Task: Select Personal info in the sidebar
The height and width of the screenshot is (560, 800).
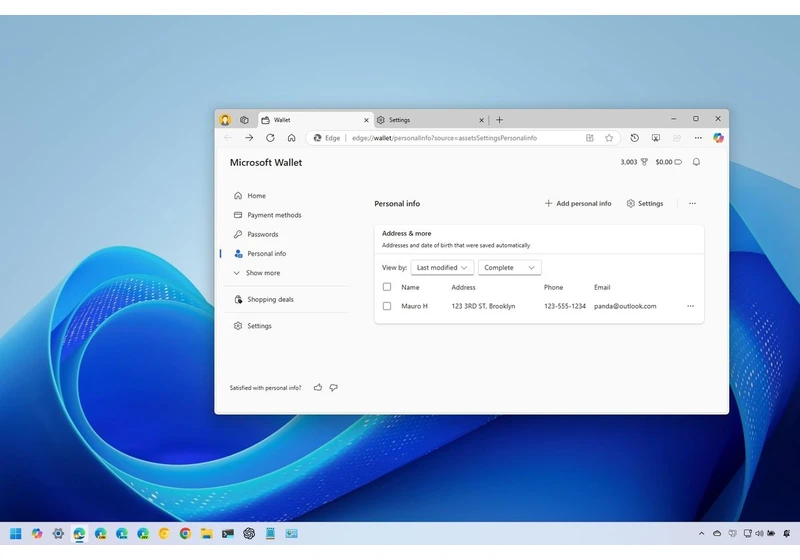Action: coord(260,253)
